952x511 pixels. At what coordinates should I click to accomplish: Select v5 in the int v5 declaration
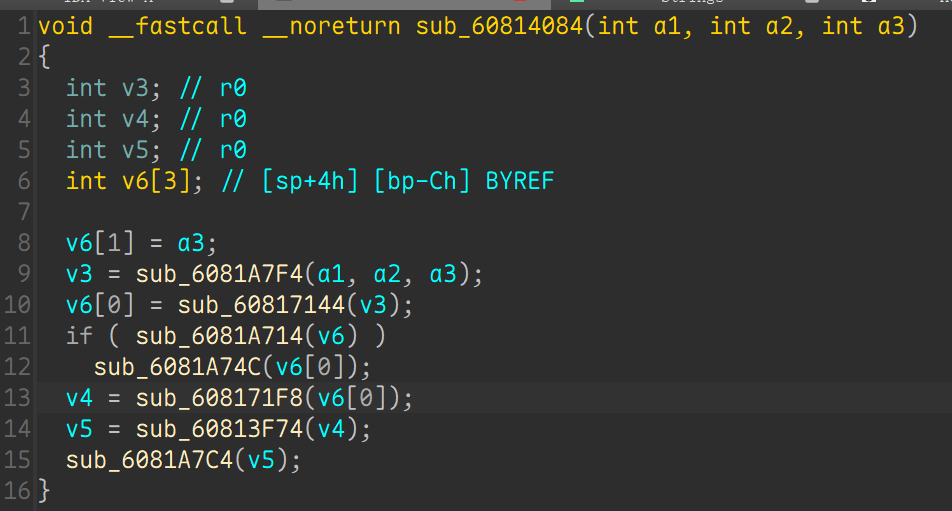pyautogui.click(x=135, y=150)
